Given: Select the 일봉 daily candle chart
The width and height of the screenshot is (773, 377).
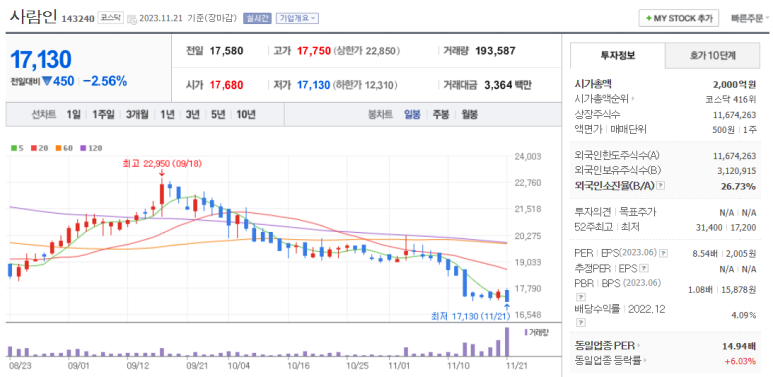Looking at the screenshot, I should [x=412, y=115].
